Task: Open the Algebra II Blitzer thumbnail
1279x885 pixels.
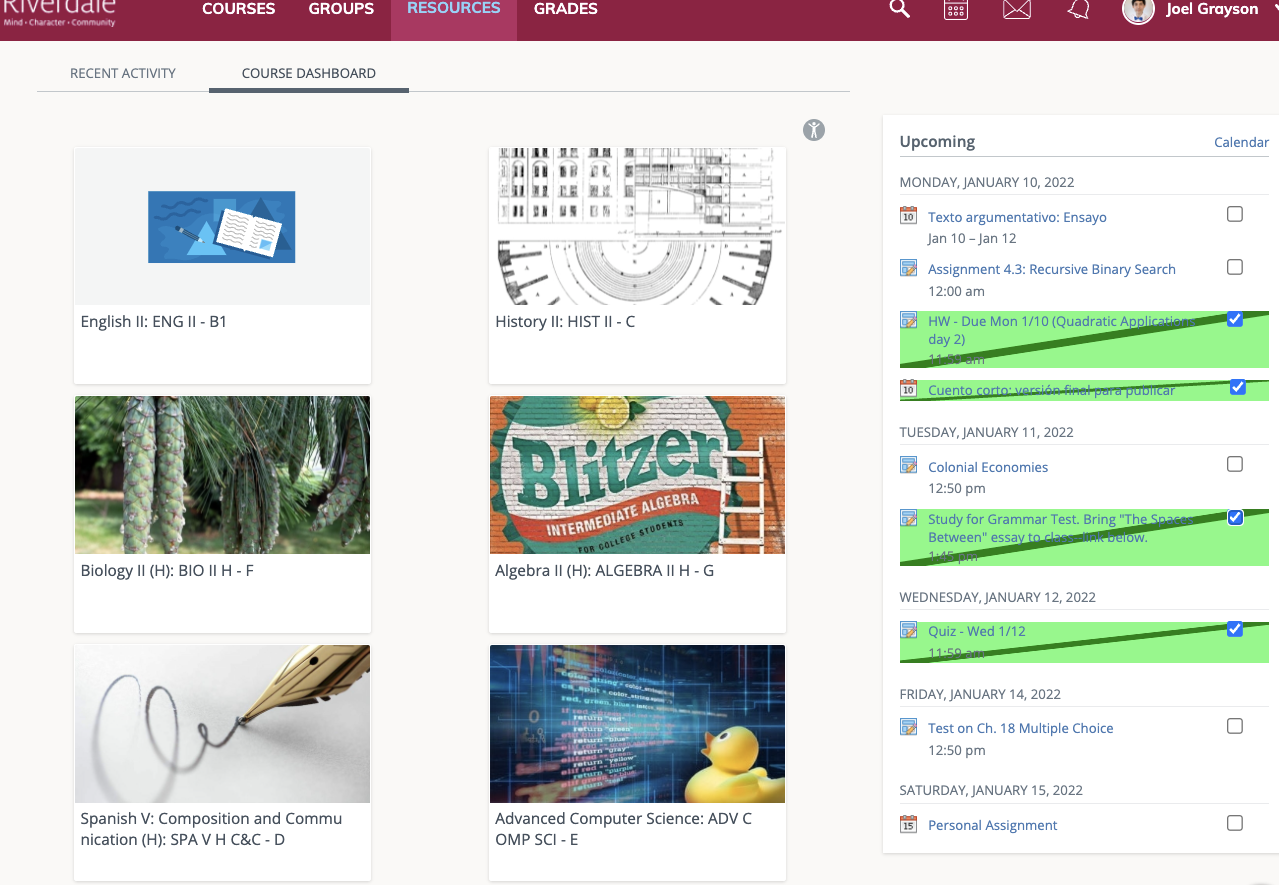Action: click(637, 475)
